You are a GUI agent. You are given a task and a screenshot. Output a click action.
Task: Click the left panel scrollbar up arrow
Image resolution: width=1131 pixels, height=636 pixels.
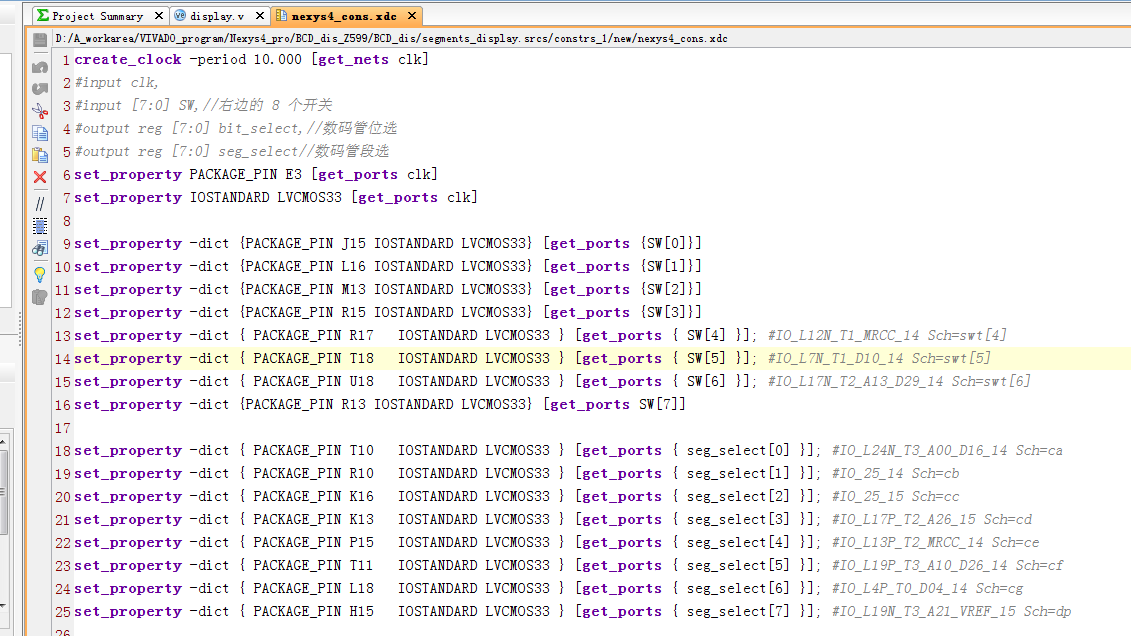pos(3,441)
